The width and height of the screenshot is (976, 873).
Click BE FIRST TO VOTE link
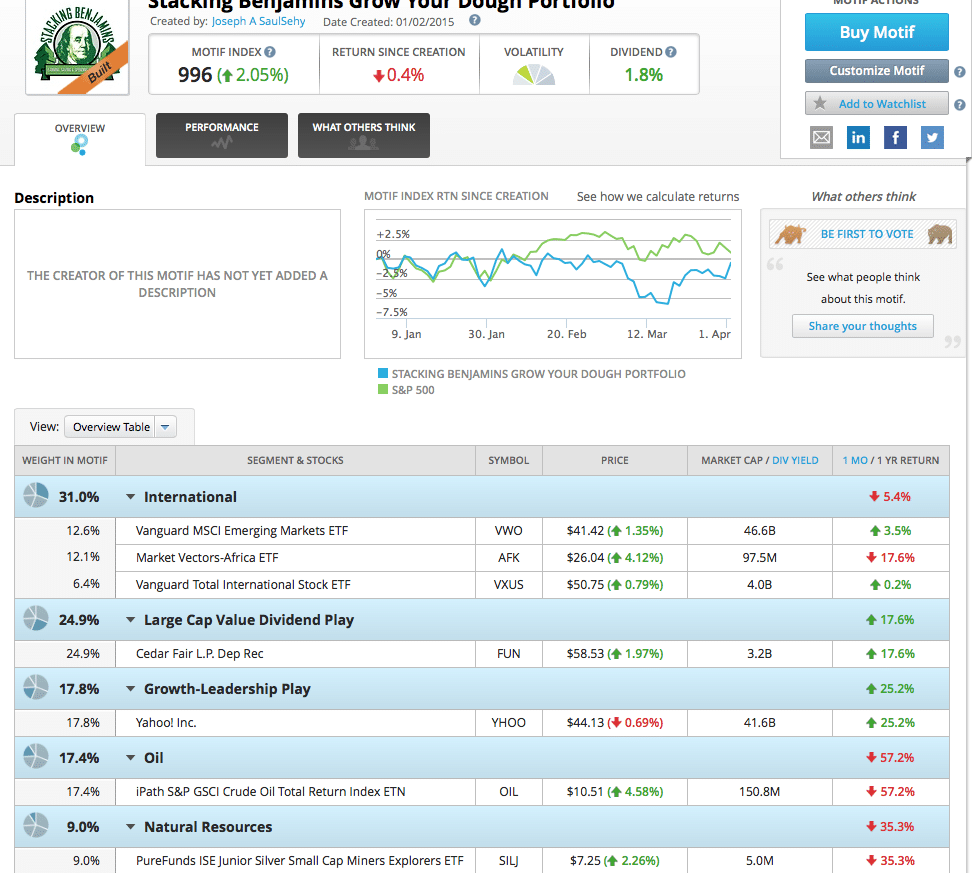coord(867,234)
